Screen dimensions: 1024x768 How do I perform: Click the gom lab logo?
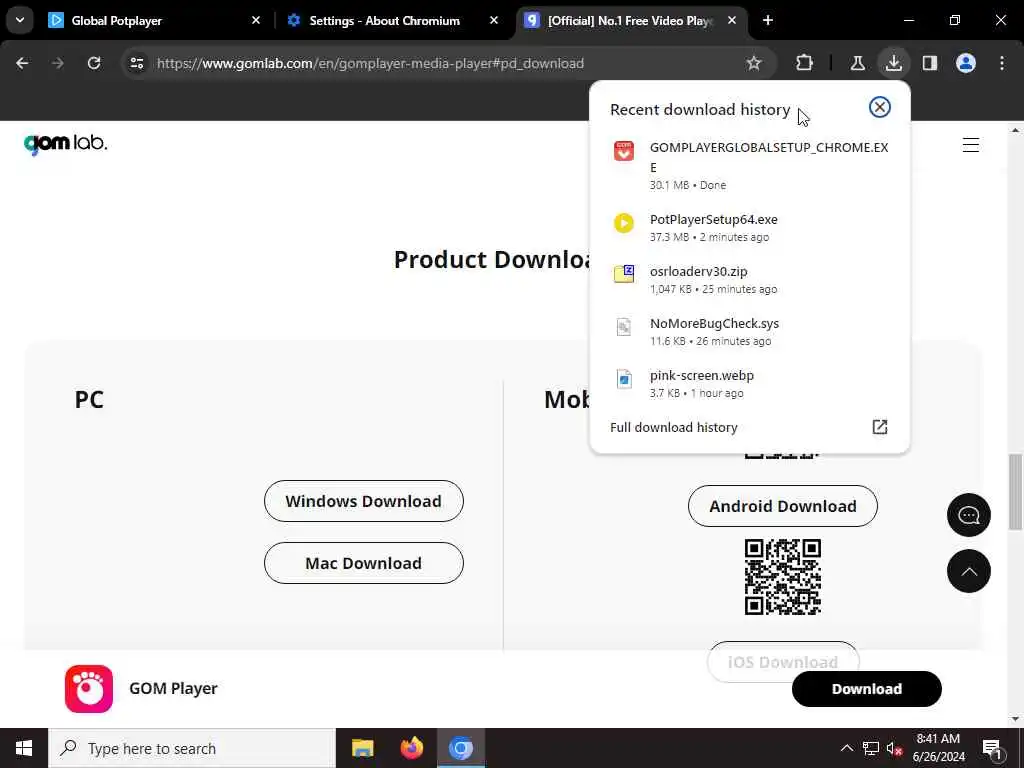pos(65,144)
